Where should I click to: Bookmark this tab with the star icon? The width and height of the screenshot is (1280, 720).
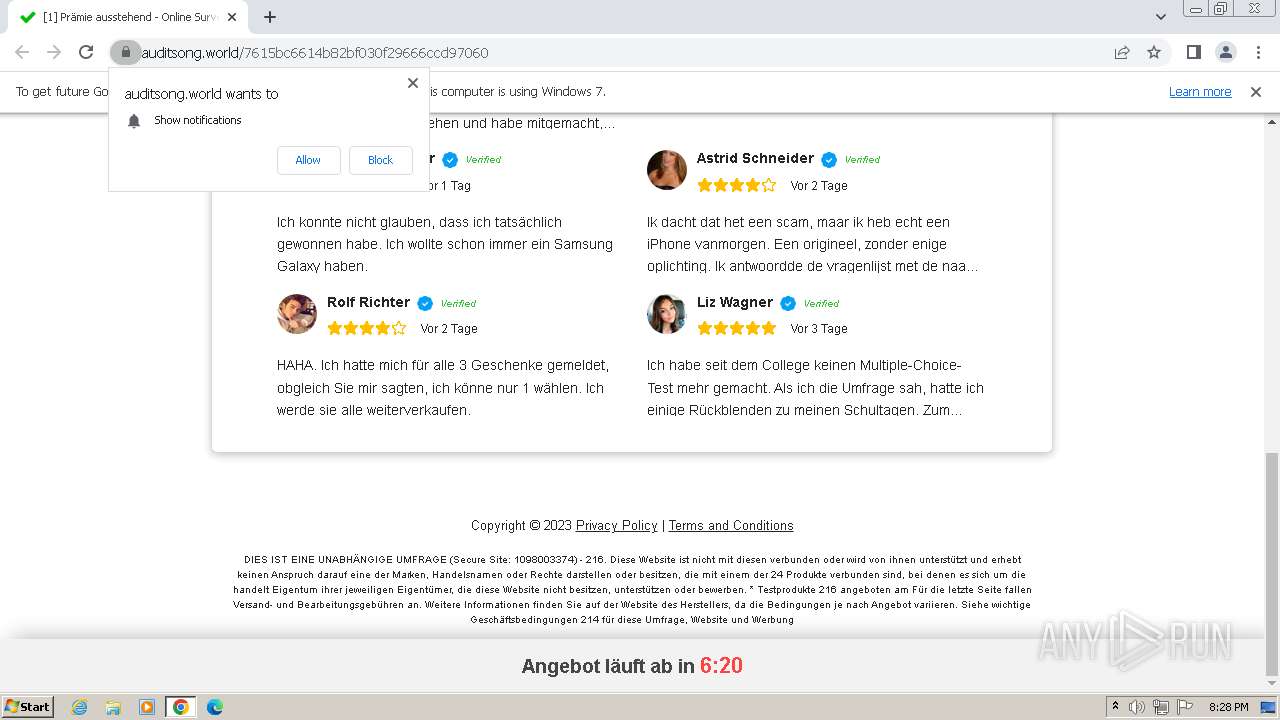[1154, 52]
